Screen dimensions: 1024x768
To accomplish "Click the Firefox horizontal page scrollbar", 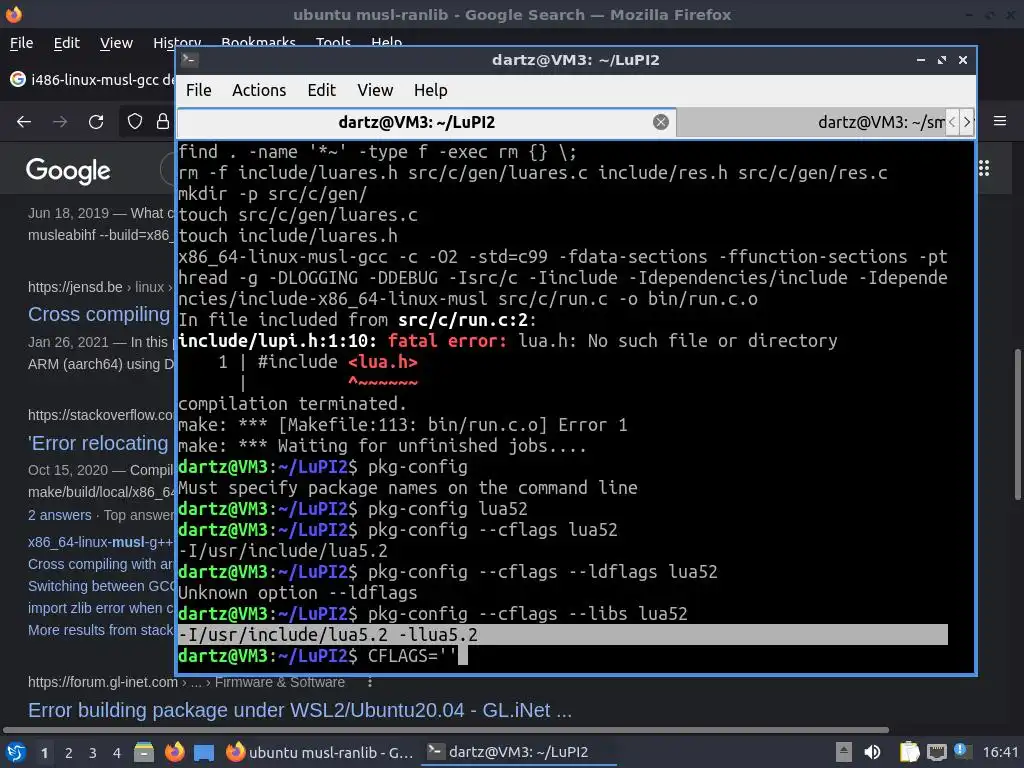I will pos(445,730).
